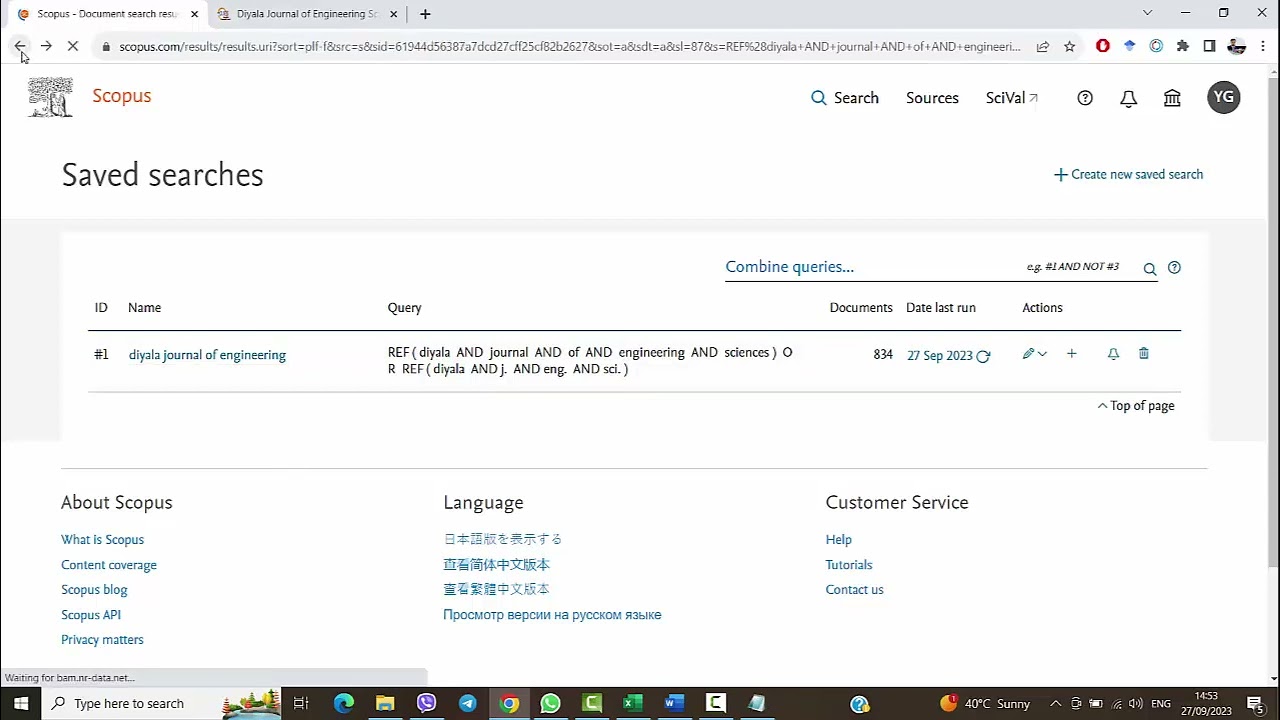Click the edit pencil icon for search #1
Viewport: 1280px width, 720px height.
pos(1028,354)
